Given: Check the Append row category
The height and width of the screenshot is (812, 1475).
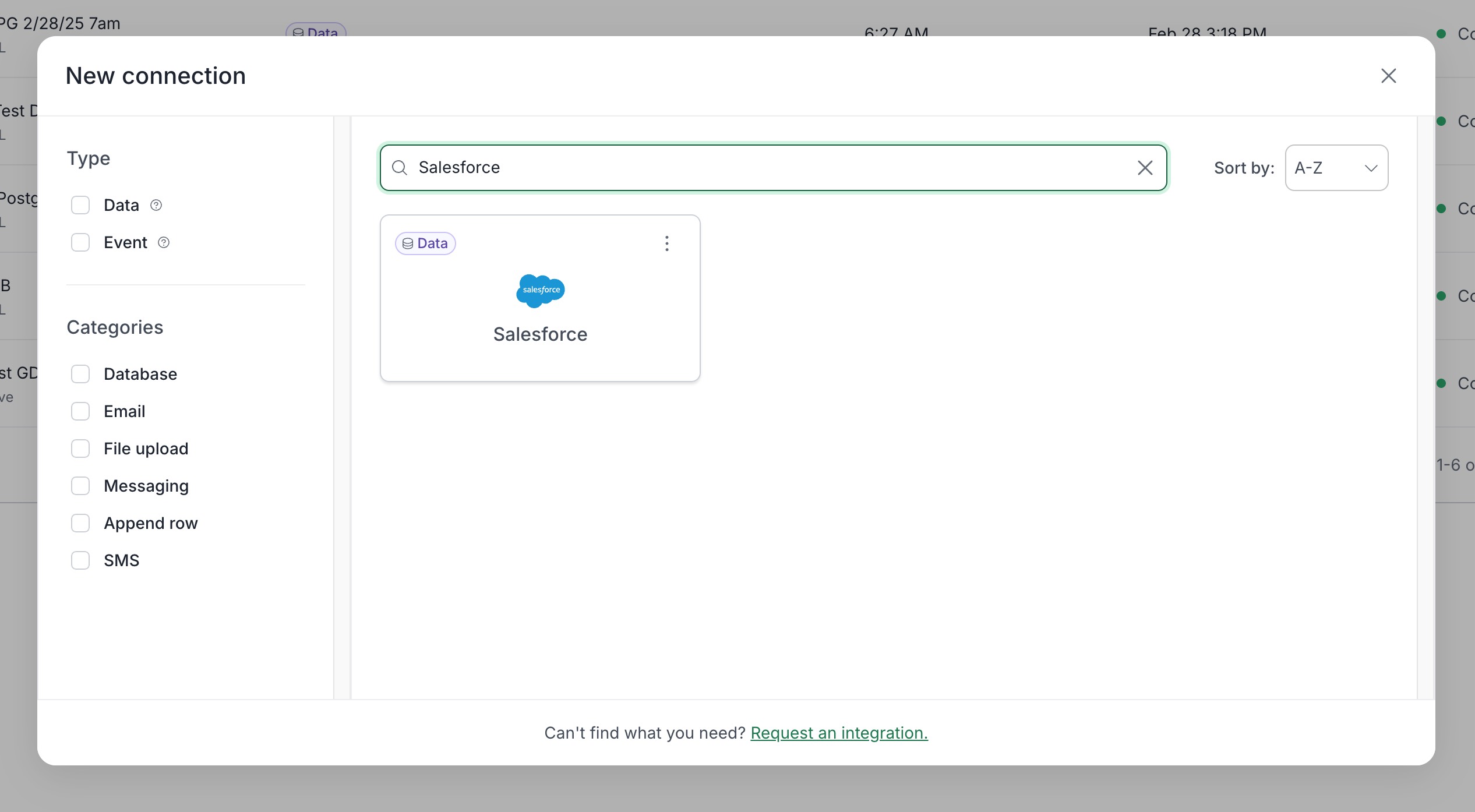Looking at the screenshot, I should (x=80, y=523).
